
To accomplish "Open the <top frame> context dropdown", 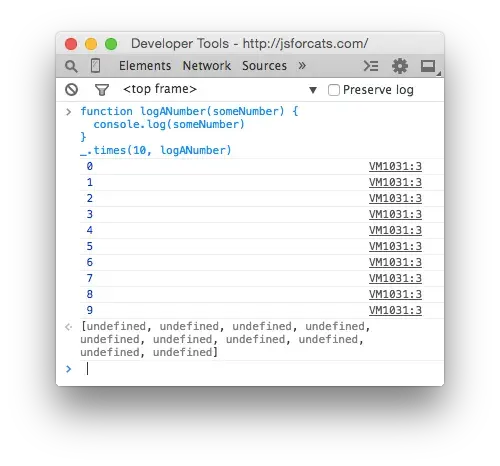I will click(x=220, y=89).
